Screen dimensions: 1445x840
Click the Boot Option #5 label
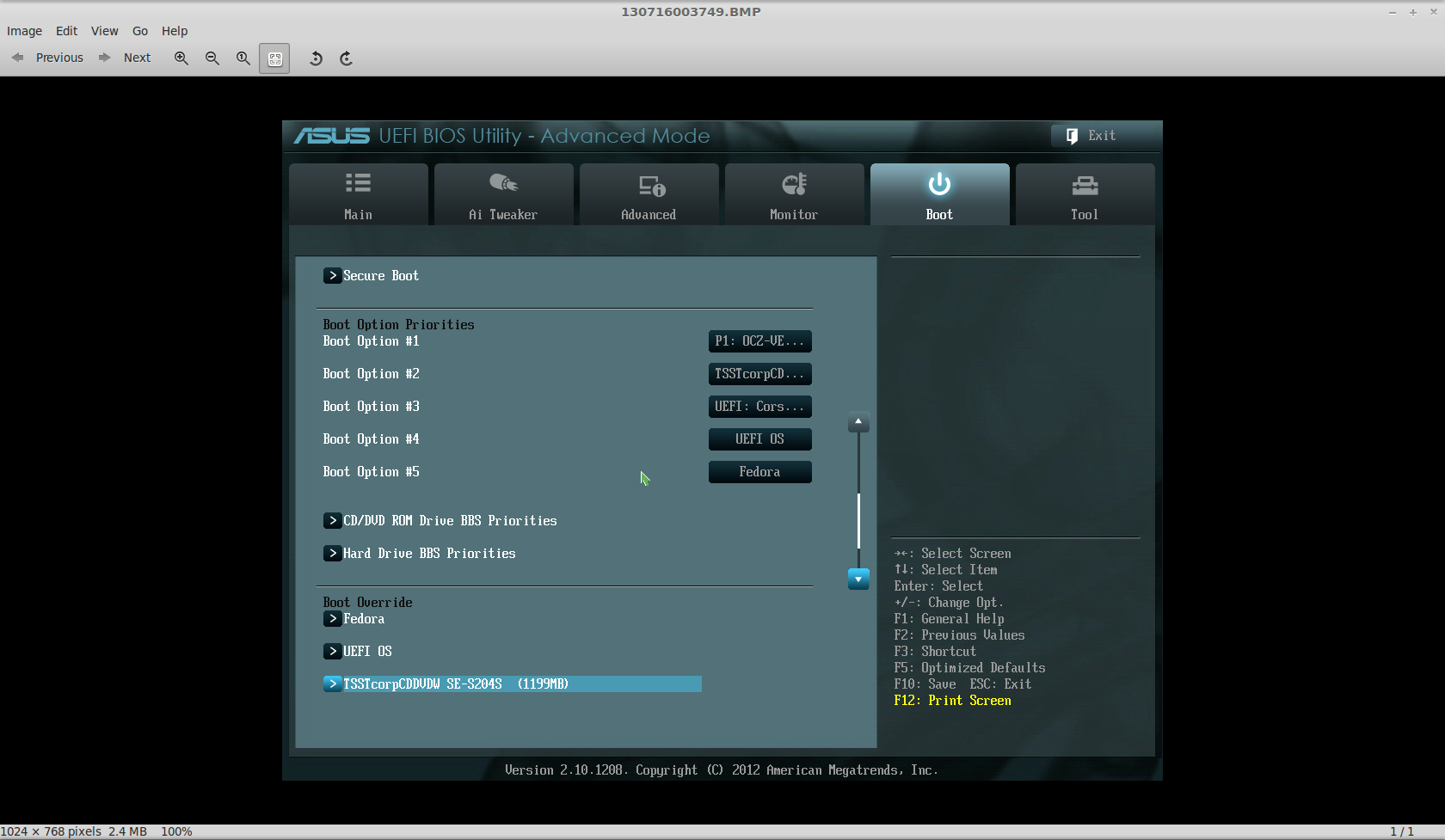(372, 472)
